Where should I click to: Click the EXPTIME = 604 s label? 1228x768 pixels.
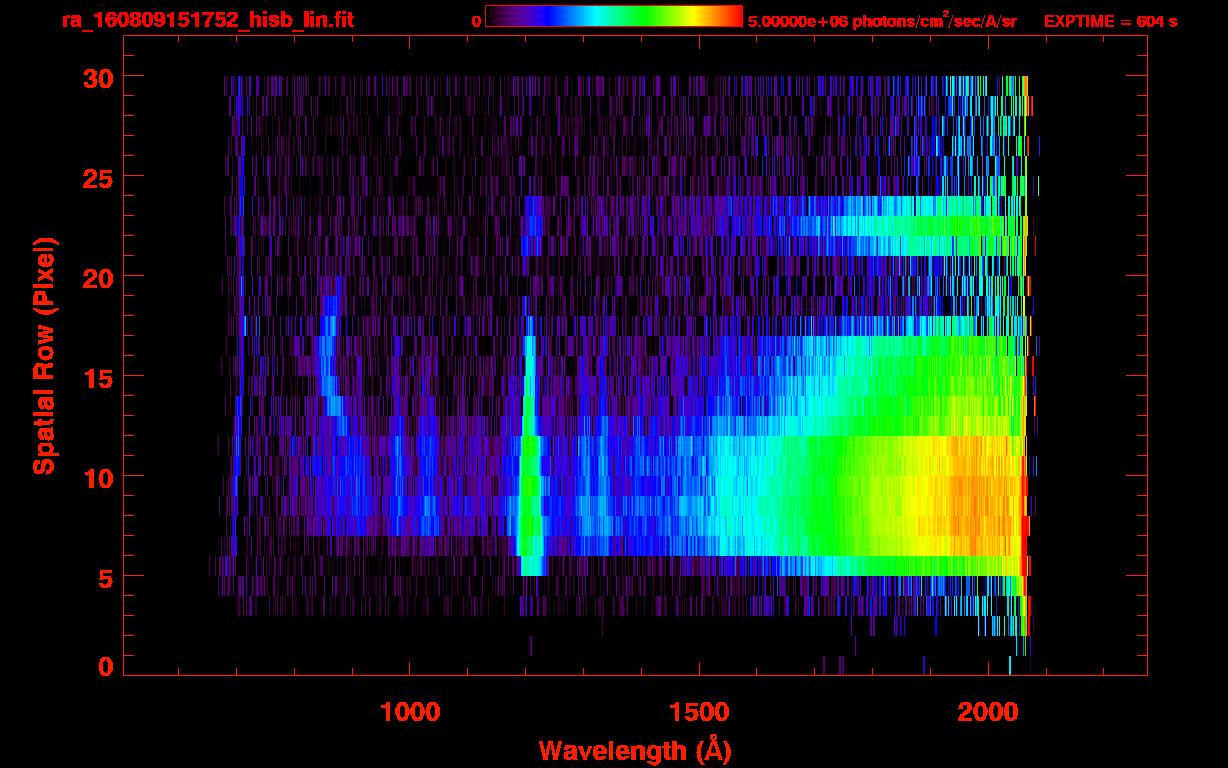click(1110, 21)
